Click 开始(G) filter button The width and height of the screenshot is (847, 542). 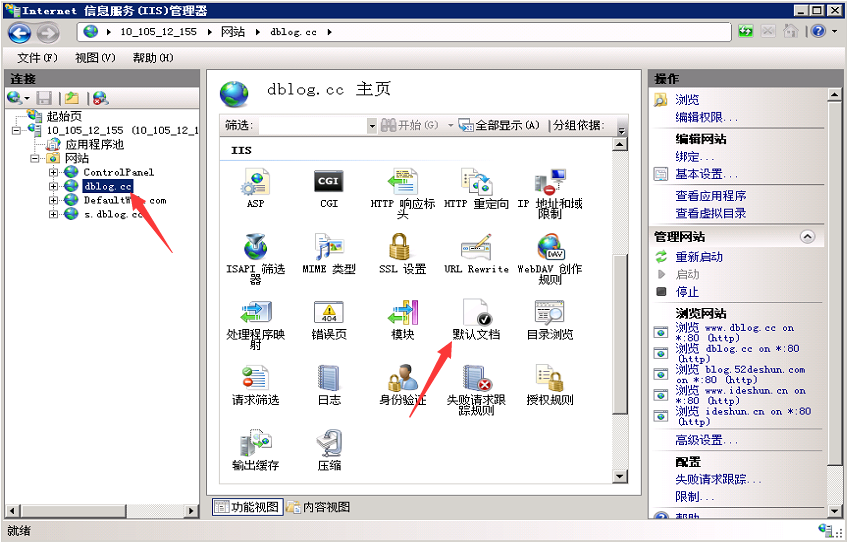[x=409, y=125]
